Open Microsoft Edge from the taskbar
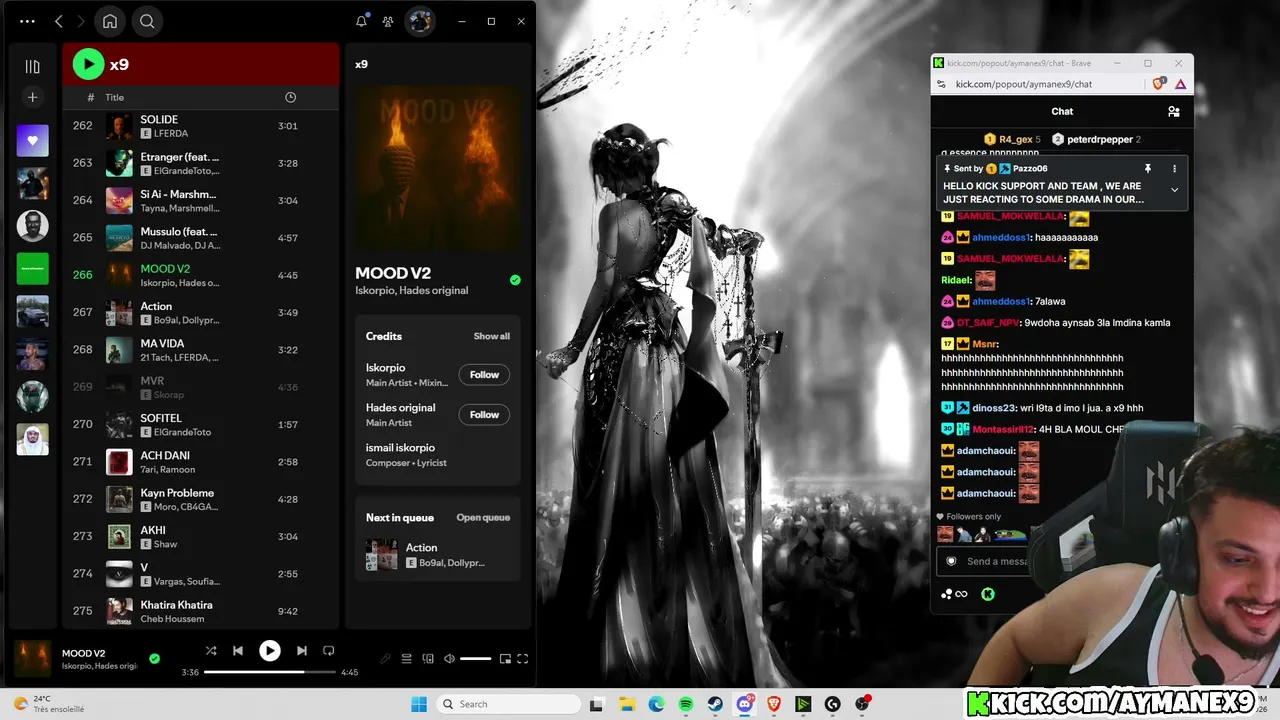The width and height of the screenshot is (1280, 720). click(656, 704)
